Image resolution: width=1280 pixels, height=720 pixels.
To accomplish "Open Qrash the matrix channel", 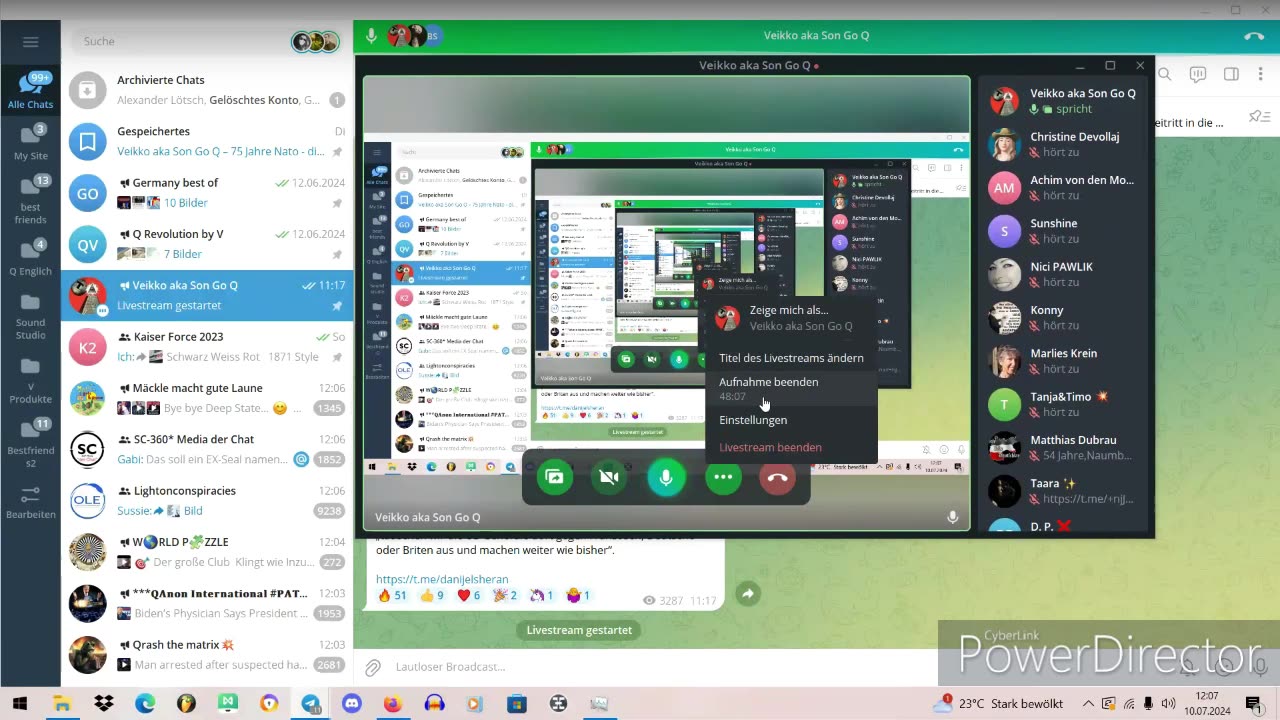I will (x=207, y=654).
